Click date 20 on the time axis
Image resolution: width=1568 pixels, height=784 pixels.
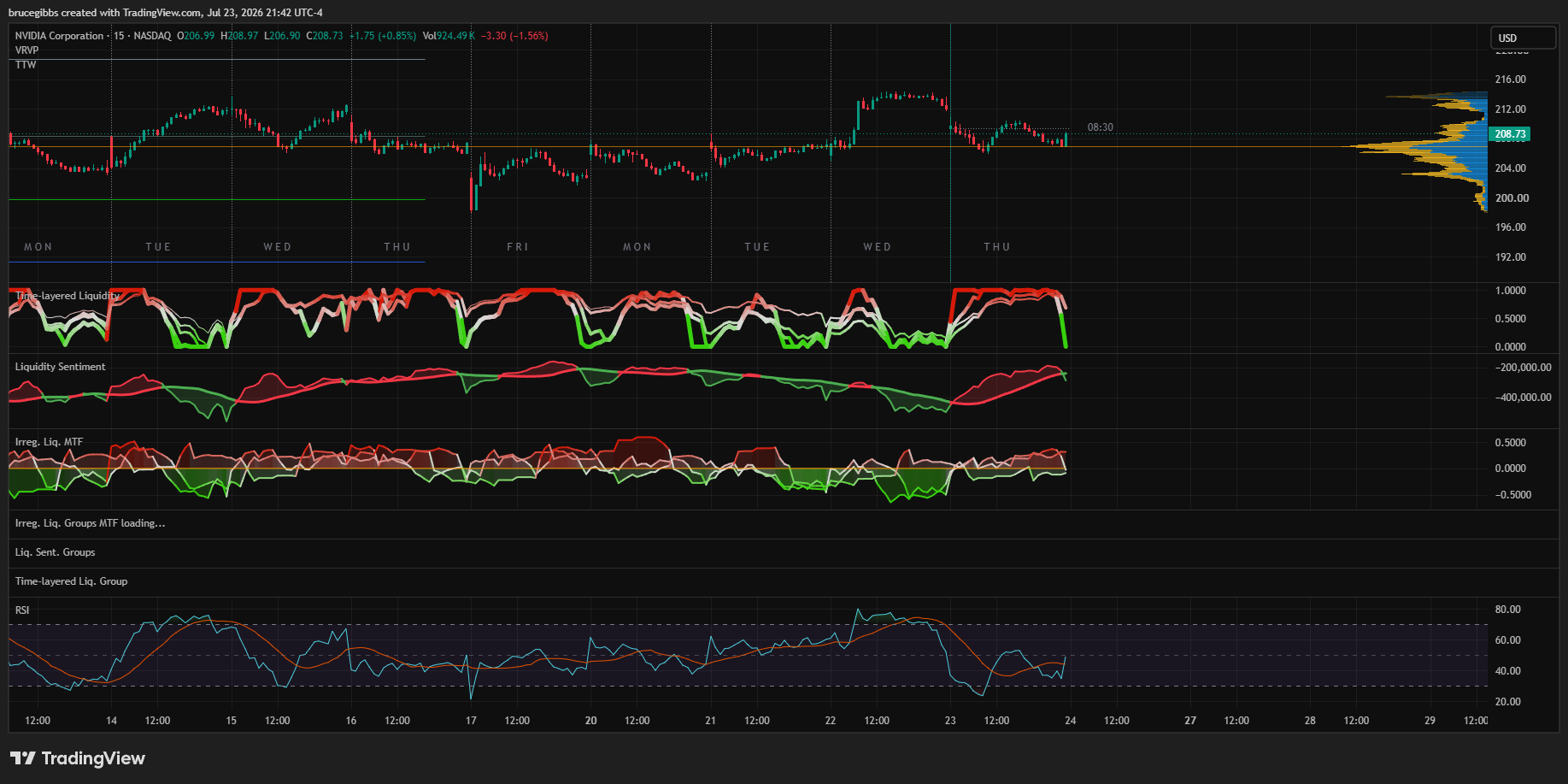point(590,721)
